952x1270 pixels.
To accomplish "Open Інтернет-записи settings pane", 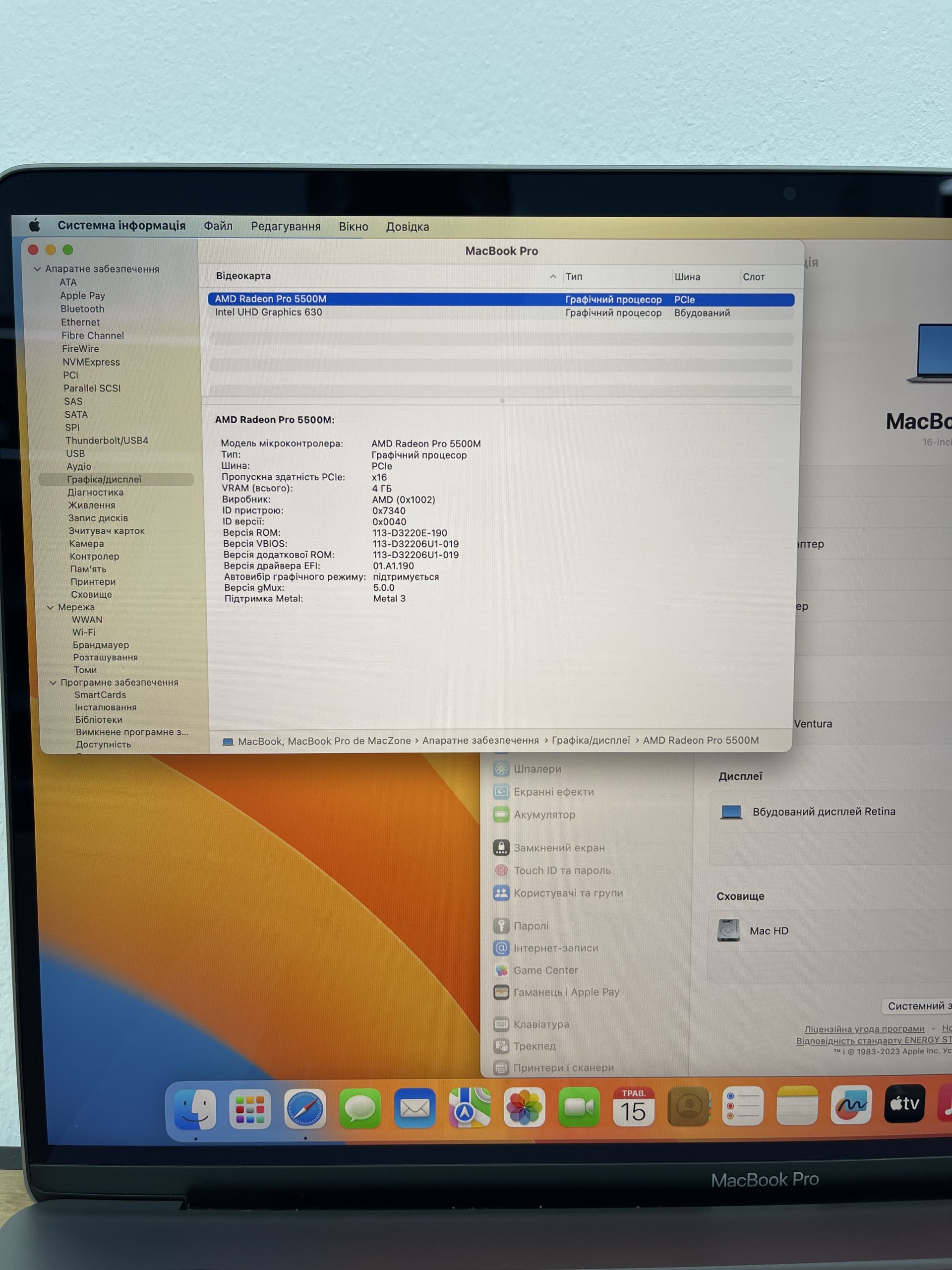I will (x=546, y=948).
